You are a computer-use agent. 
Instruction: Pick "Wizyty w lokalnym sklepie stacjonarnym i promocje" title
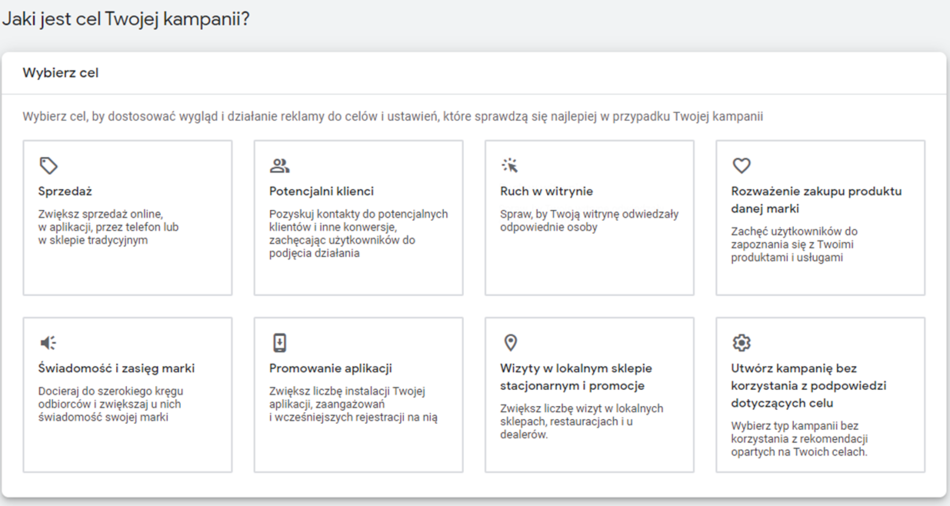576,377
